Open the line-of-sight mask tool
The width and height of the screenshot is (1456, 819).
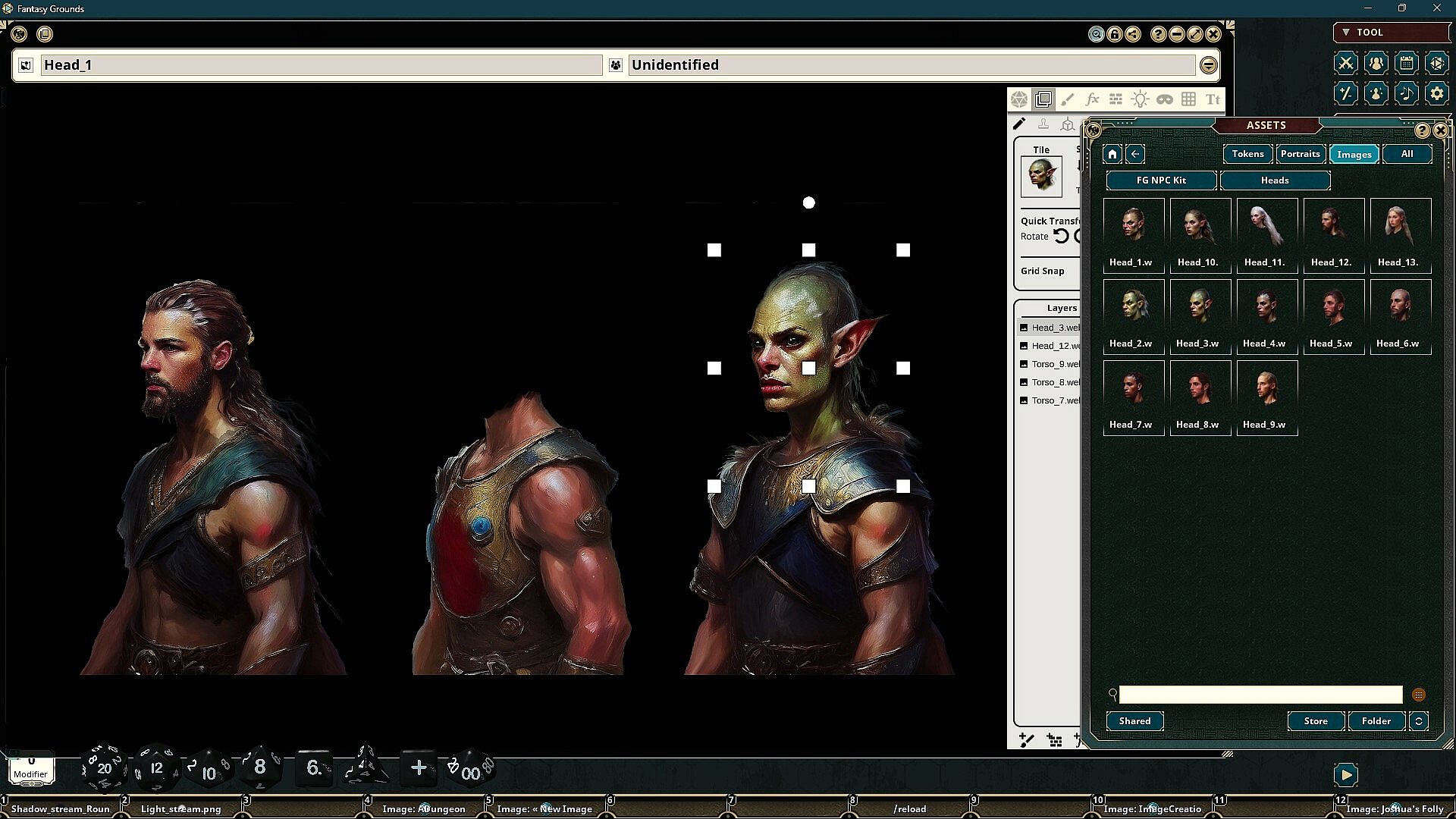tap(1164, 99)
